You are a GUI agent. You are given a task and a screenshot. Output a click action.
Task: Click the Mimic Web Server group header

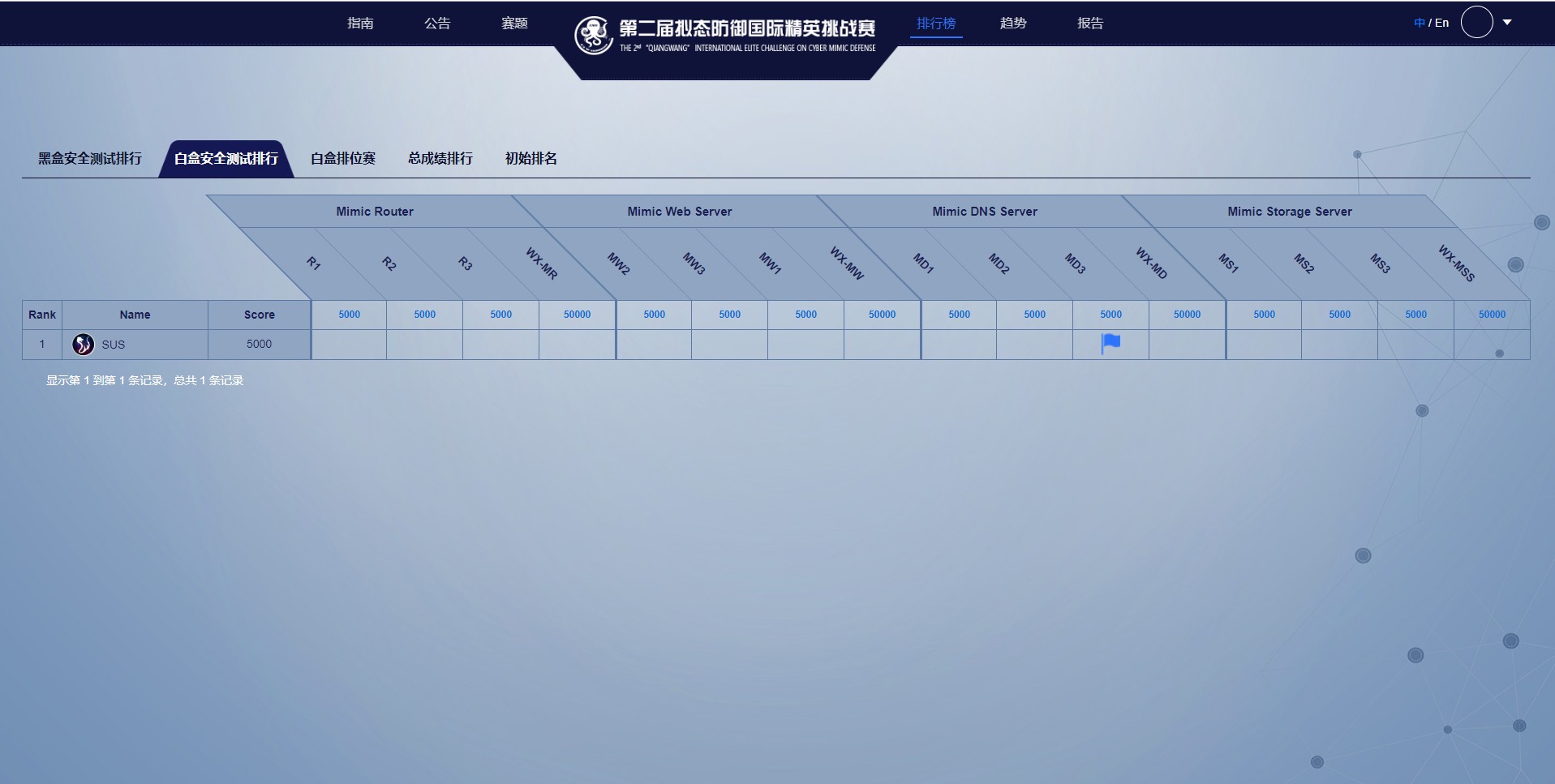point(680,212)
